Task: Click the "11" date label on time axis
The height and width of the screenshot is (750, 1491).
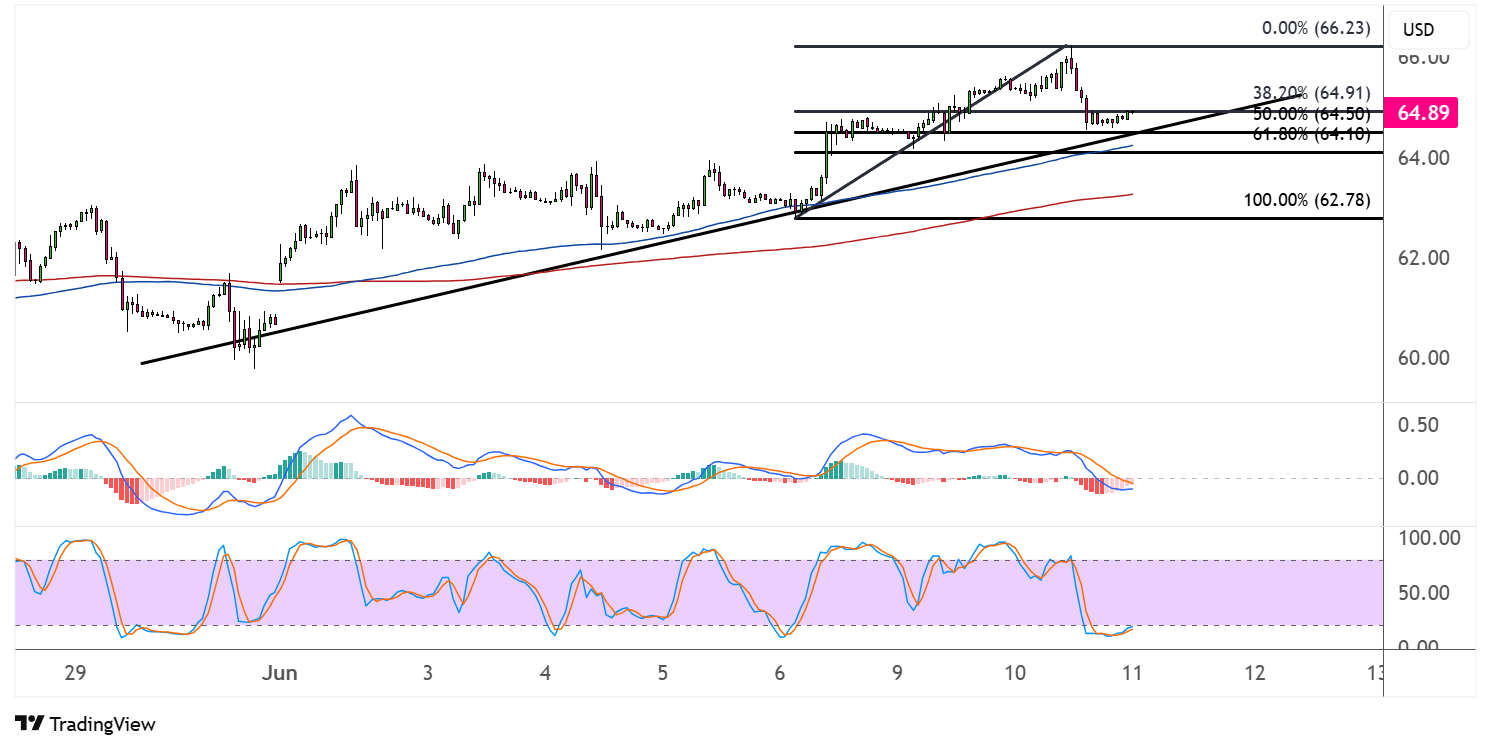Action: 1133,673
